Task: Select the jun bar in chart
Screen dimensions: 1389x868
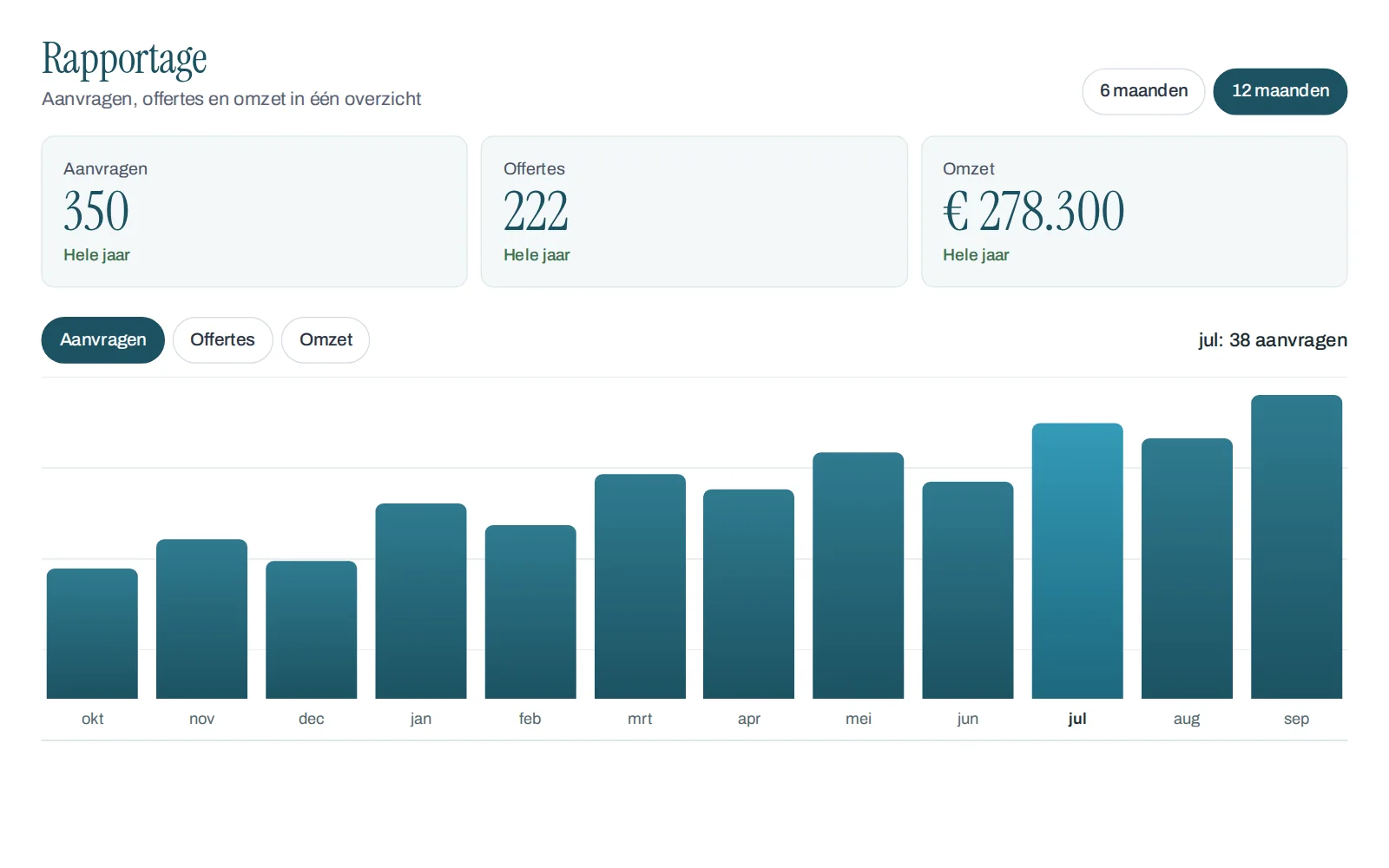Action: 968,590
